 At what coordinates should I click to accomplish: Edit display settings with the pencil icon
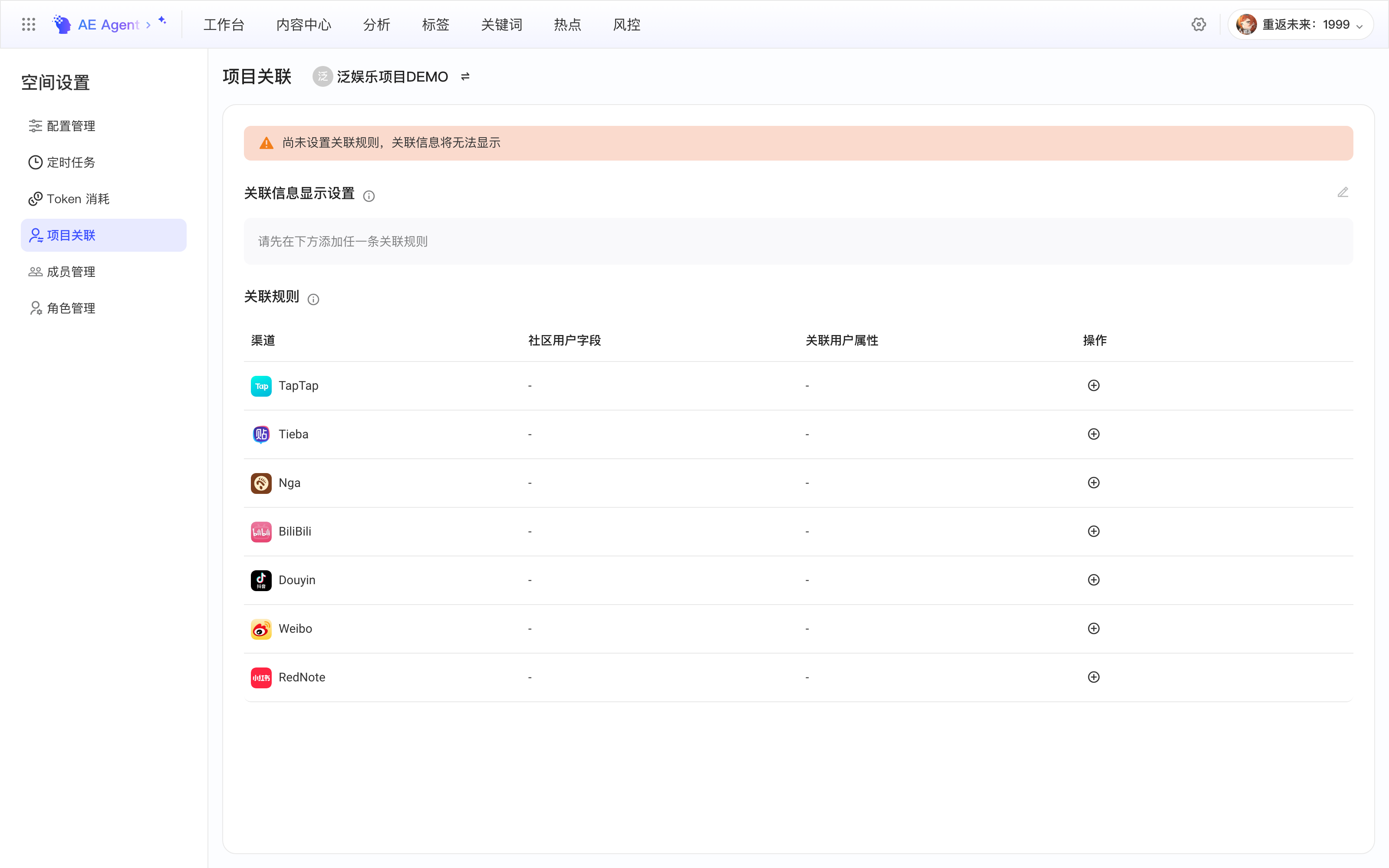[1343, 192]
